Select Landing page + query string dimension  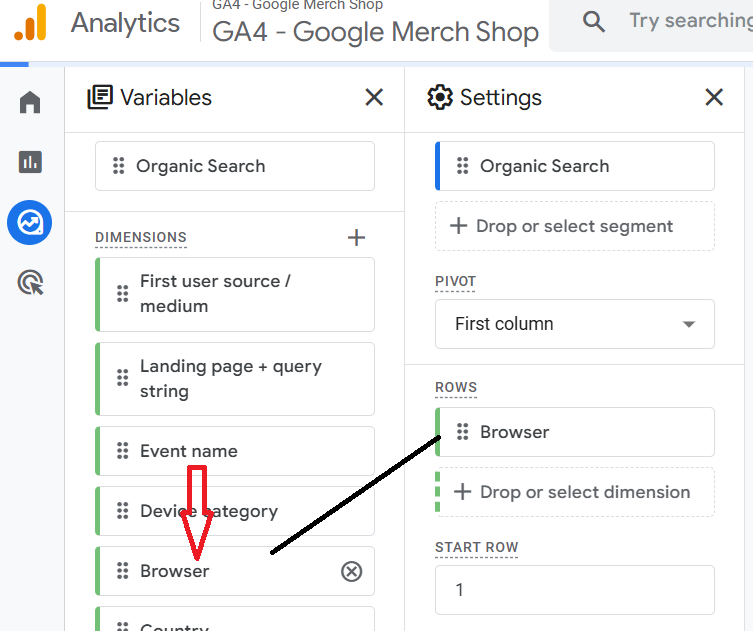[x=235, y=379]
